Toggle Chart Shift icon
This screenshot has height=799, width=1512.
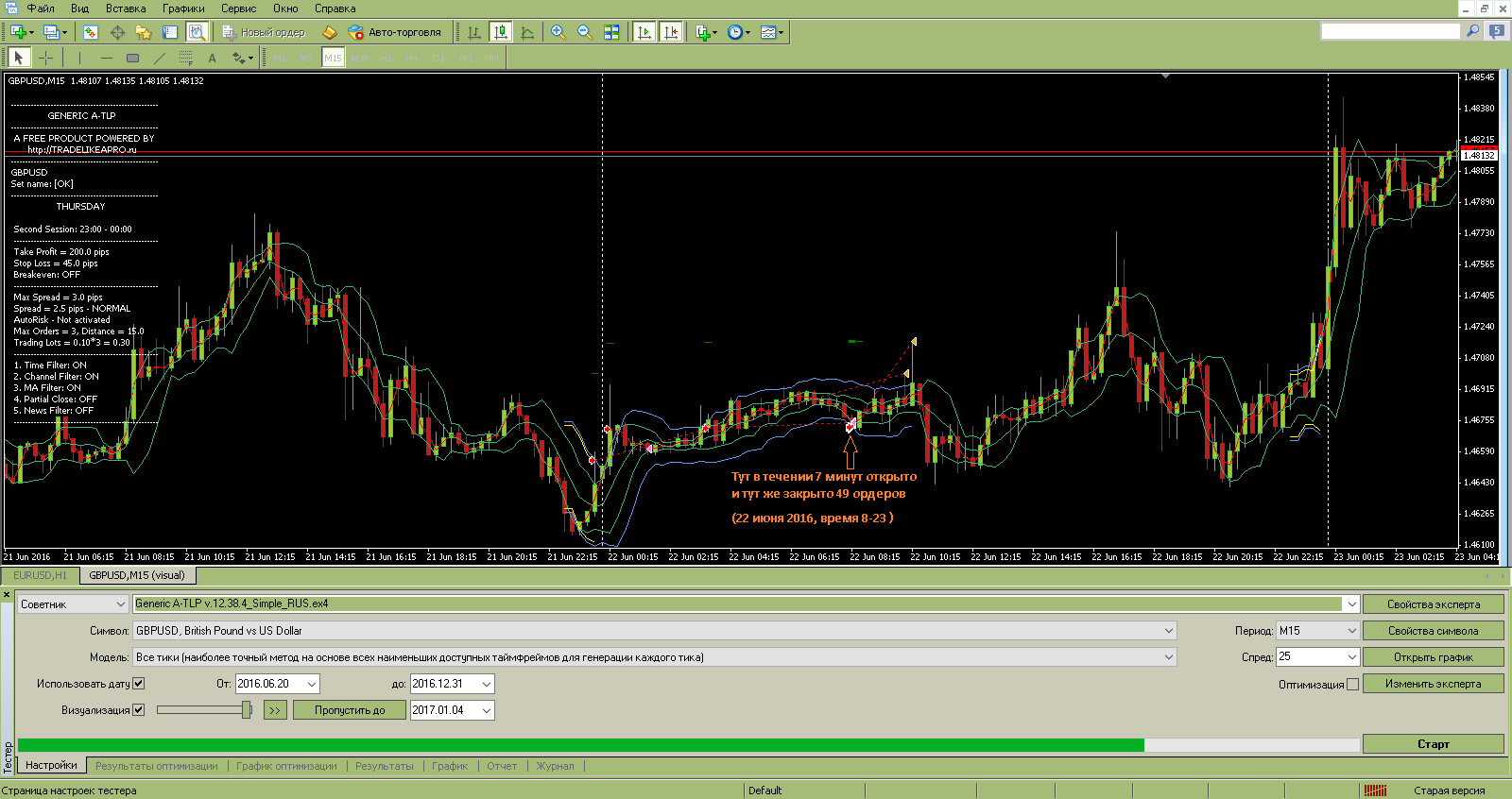[671, 32]
